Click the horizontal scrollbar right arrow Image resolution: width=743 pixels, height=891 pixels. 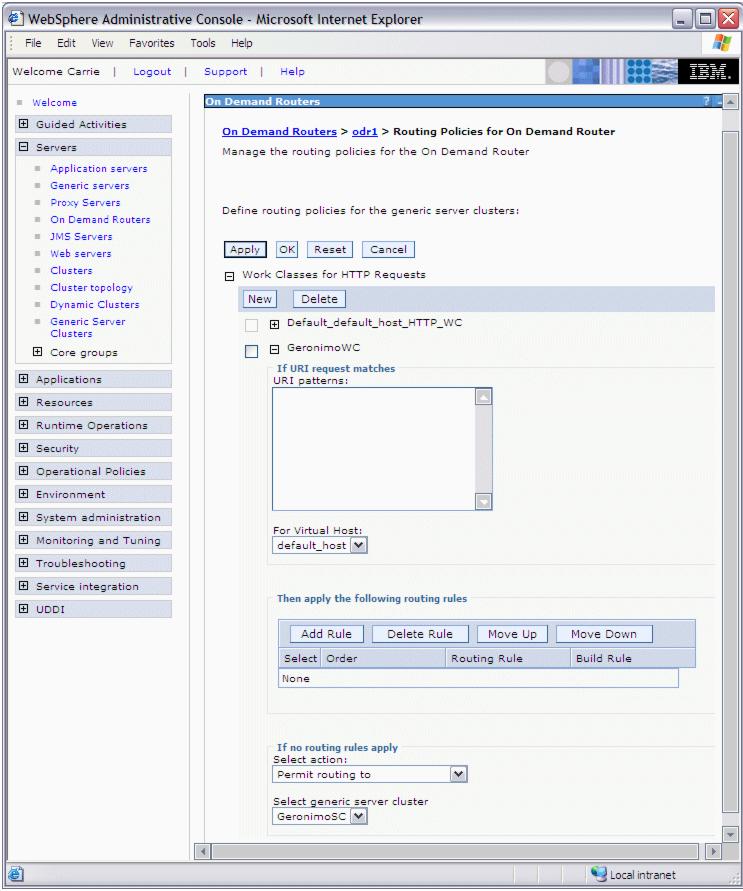(713, 851)
